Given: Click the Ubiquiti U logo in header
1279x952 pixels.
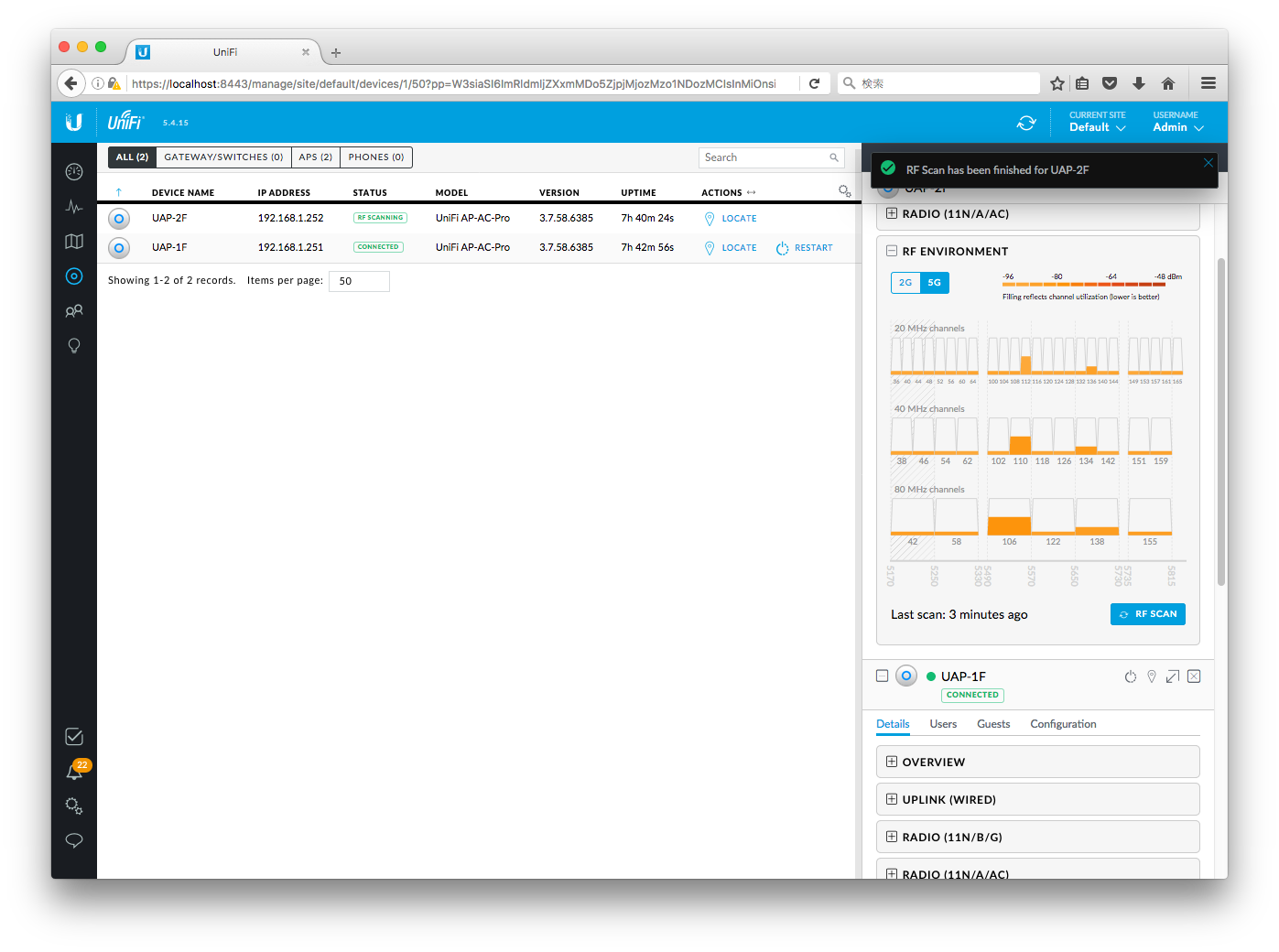Looking at the screenshot, I should 74,122.
